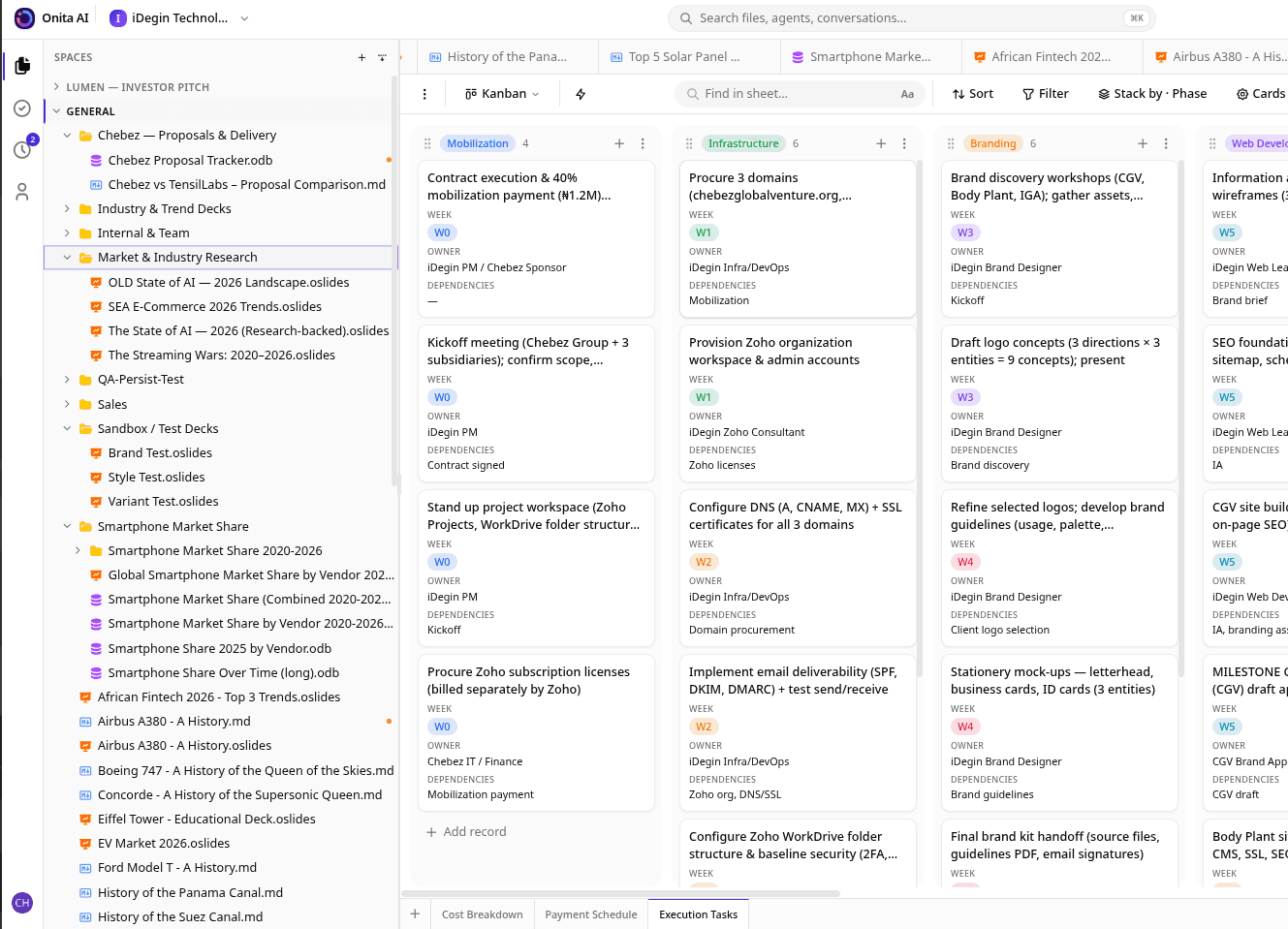Open the Infrastructure column more options
This screenshot has height=929, width=1288.
click(x=904, y=143)
